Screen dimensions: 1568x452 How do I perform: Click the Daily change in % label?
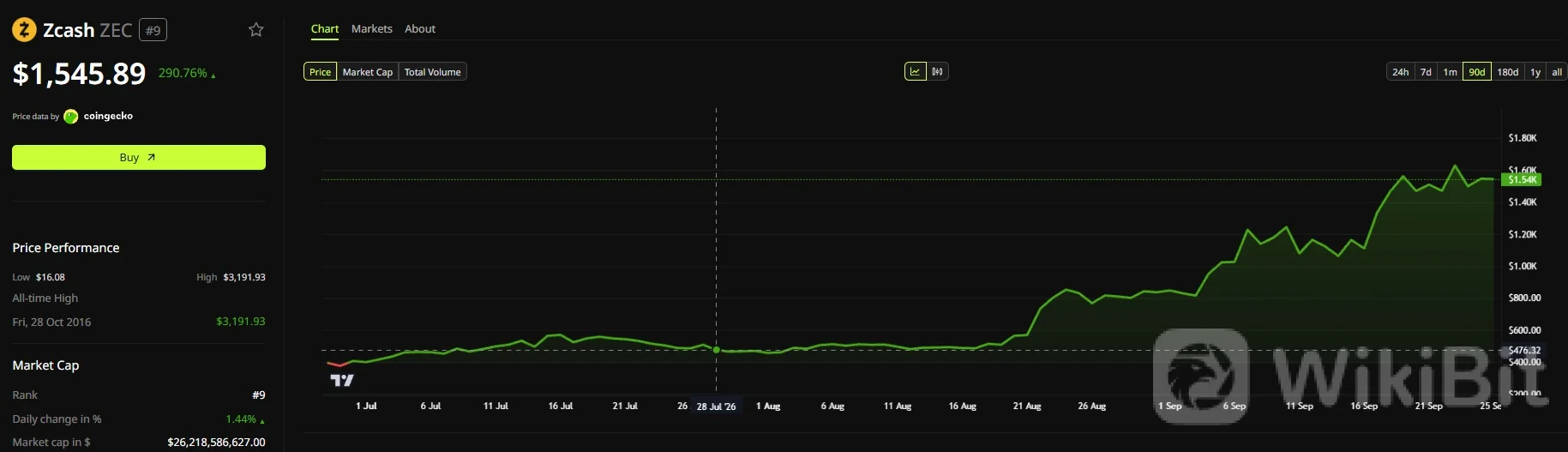click(x=57, y=419)
